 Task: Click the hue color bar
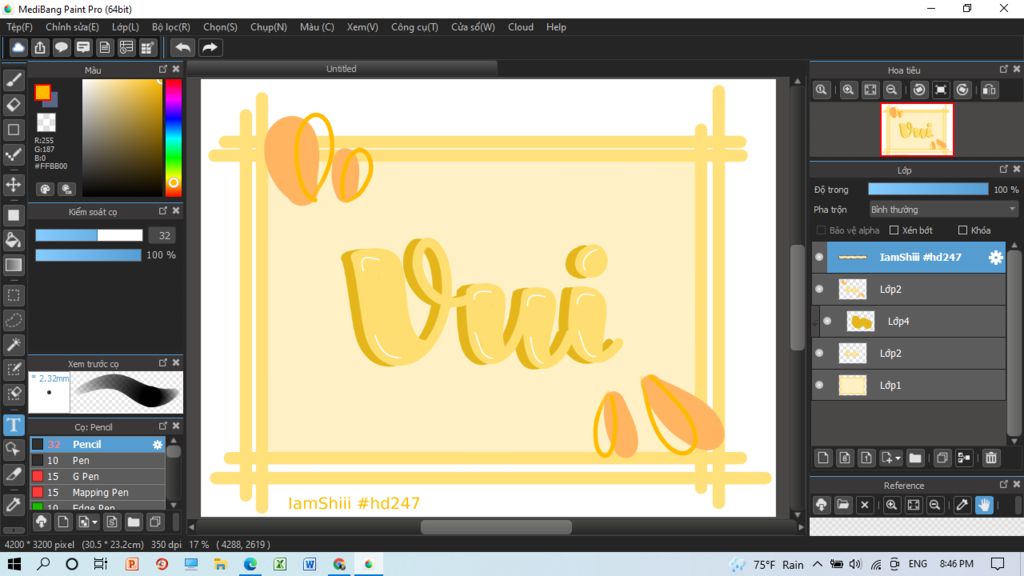pyautogui.click(x=173, y=137)
